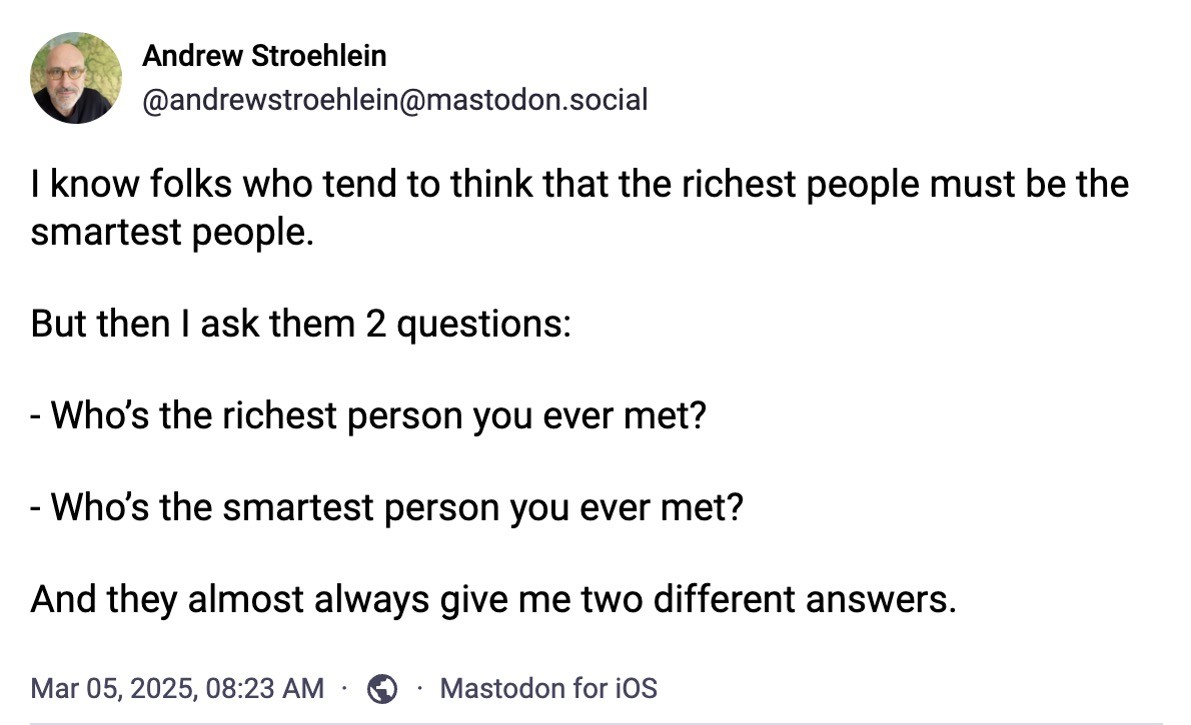1191x725 pixels.
Task: Open the Andrew Stroehlein display name
Action: 264,56
